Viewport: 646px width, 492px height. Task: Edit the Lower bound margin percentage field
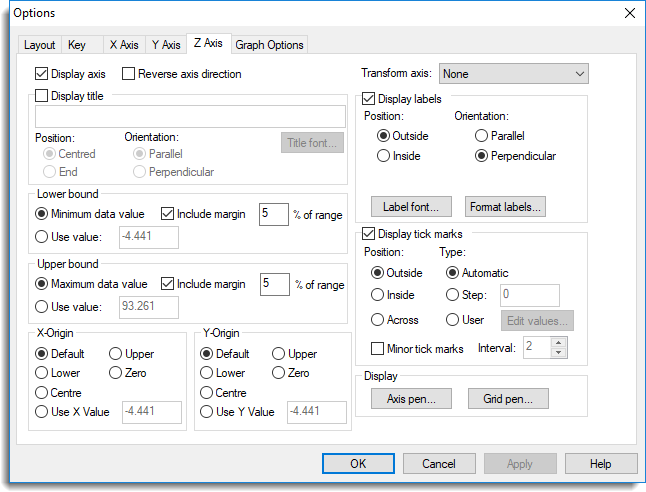tap(273, 214)
